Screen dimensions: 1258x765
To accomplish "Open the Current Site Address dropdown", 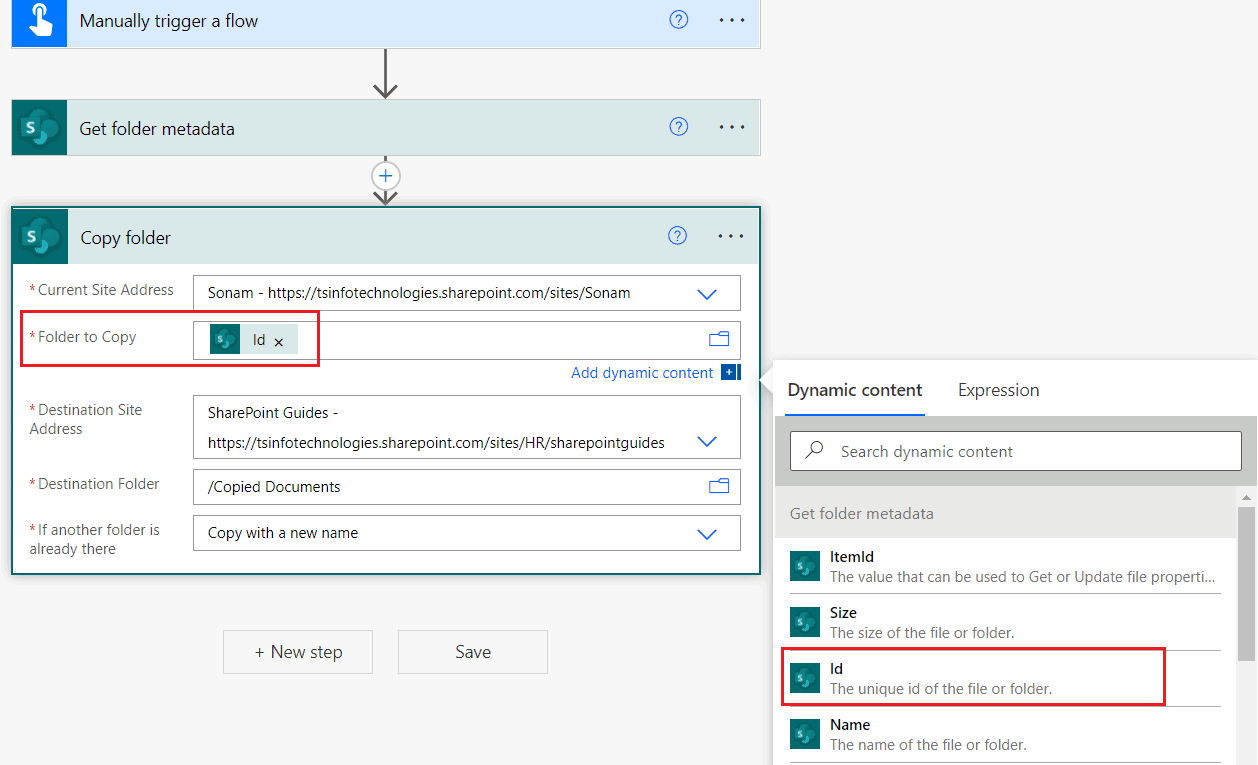I will 707,293.
